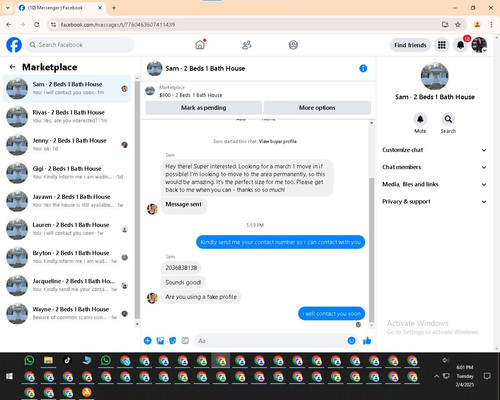Open the Friends icon in top navigation
The image size is (500, 400).
coord(247,45)
